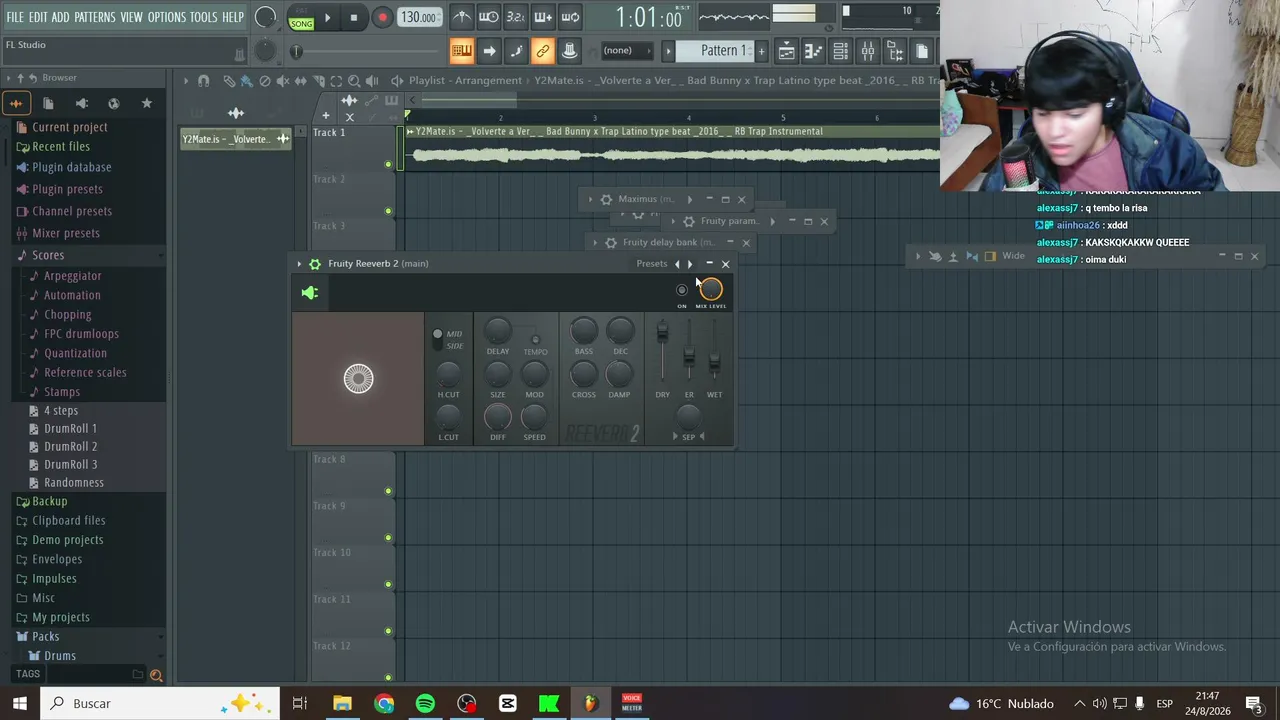
Task: Open Presets in Fruity Reeverb 2
Action: click(651, 264)
